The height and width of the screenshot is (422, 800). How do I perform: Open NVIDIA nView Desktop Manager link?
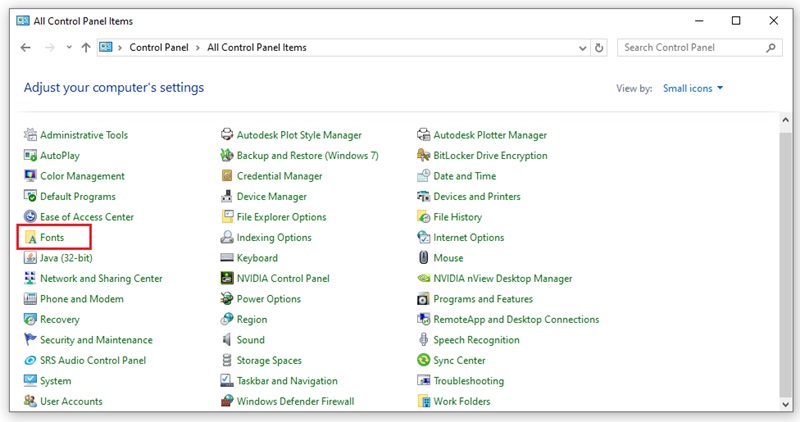pos(503,279)
